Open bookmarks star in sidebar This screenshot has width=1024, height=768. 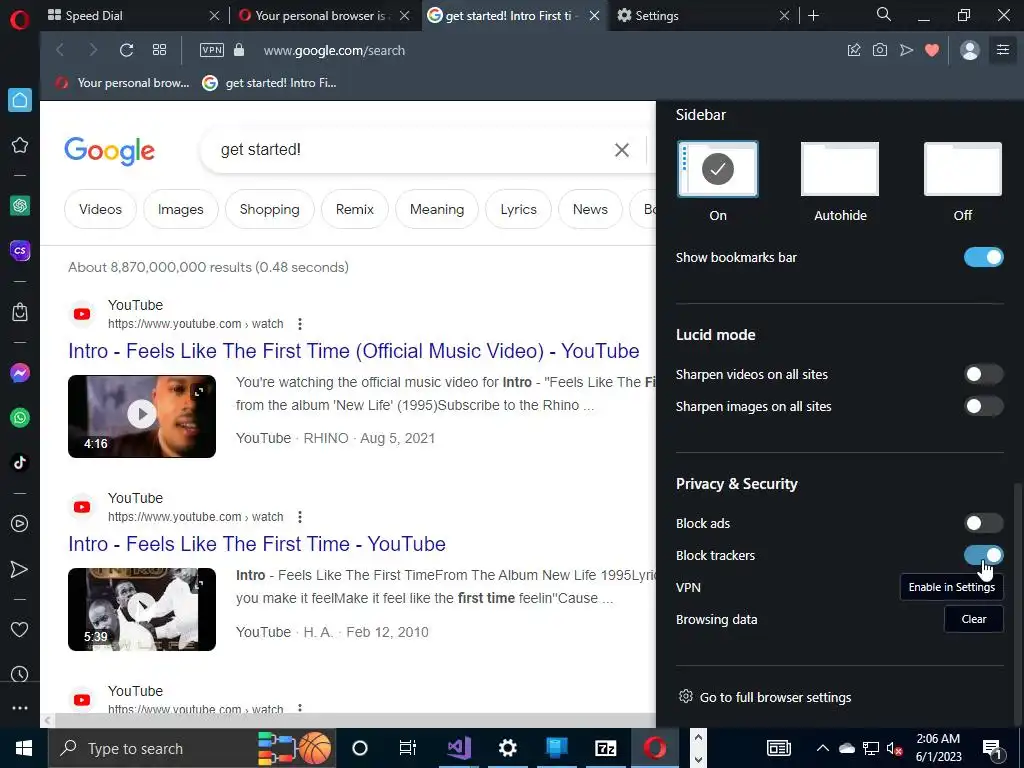pos(20,145)
